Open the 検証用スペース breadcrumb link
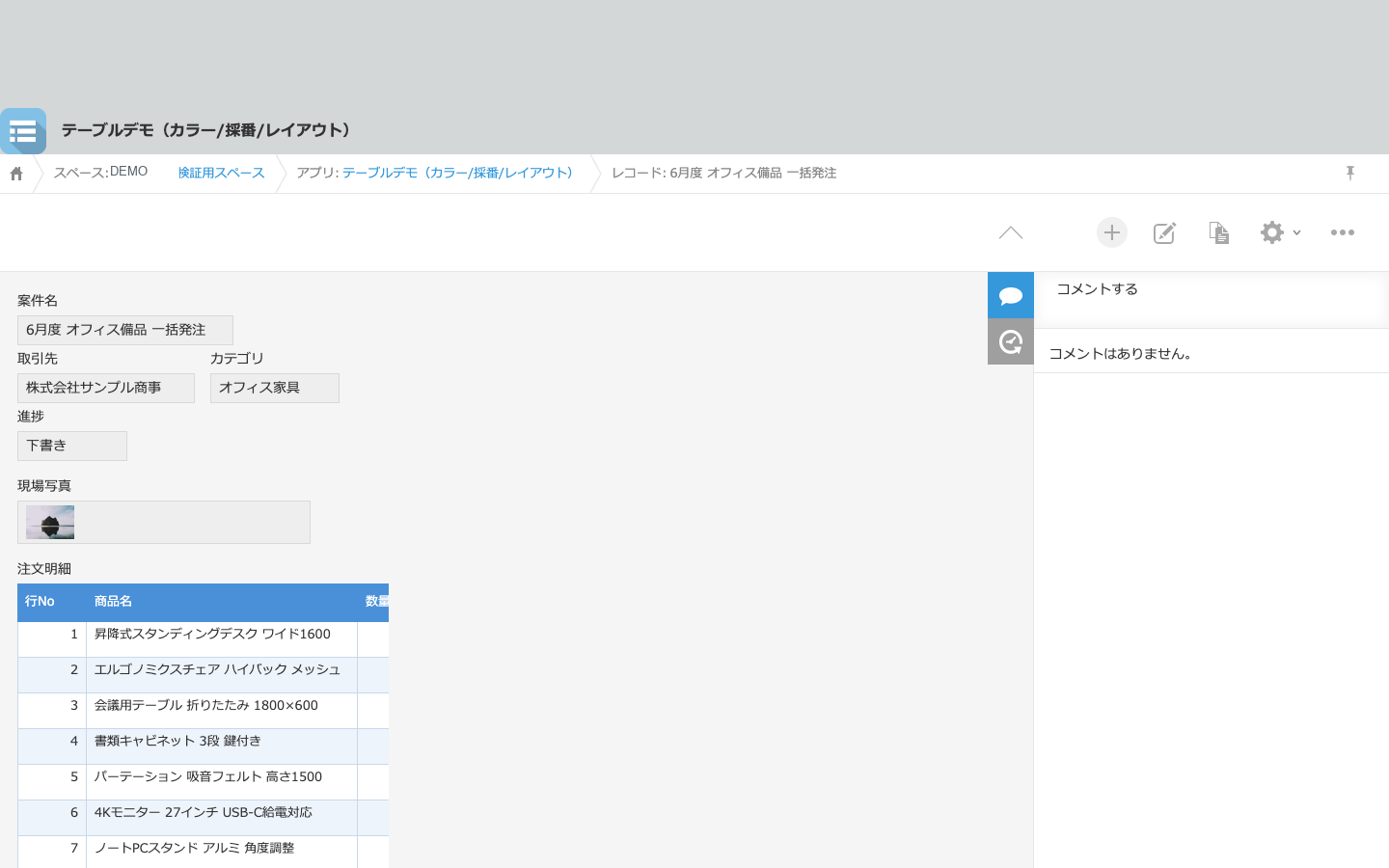 [221, 173]
